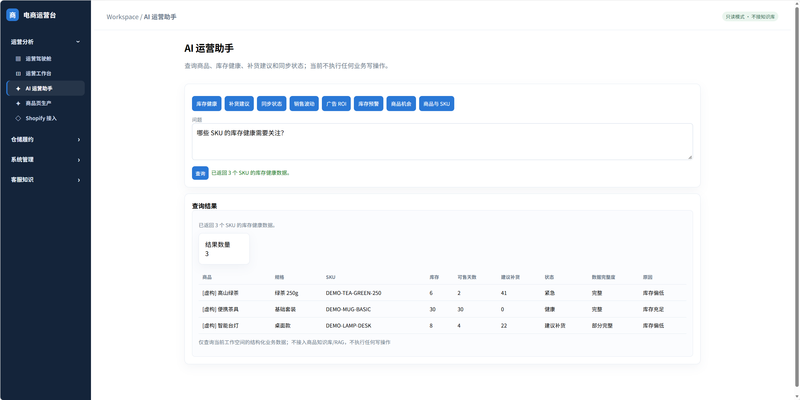Pick the 同步状态 preset chip
Viewport: 800px width, 400px height.
[271, 104]
